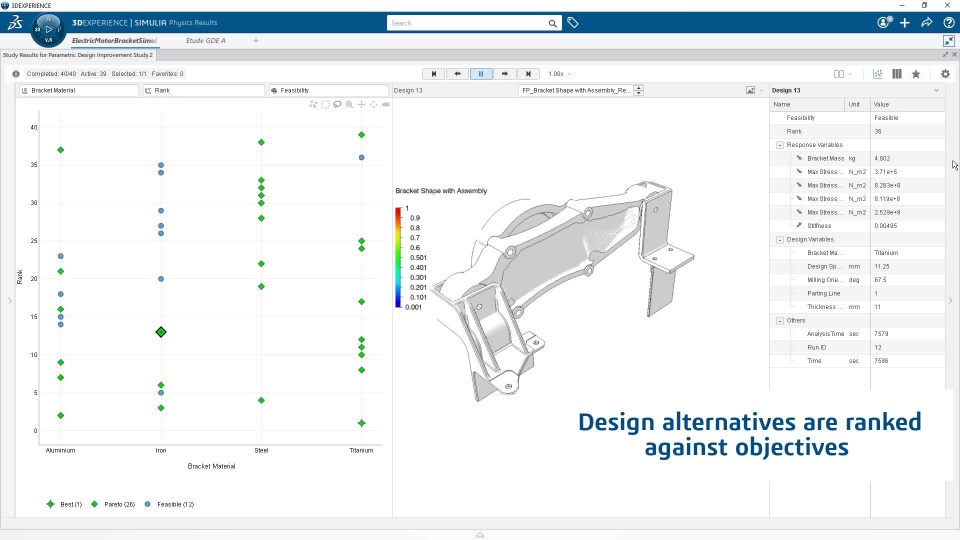Pause the design playback
Image resolution: width=960 pixels, height=540 pixels.
(x=481, y=73)
